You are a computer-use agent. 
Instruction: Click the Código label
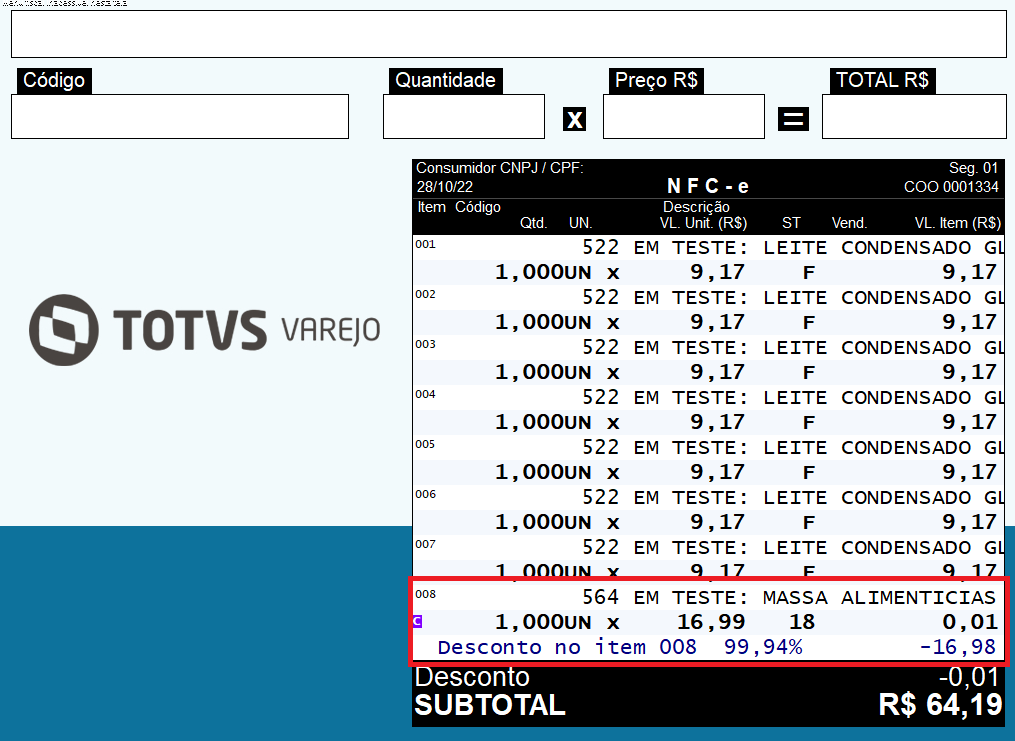point(54,81)
